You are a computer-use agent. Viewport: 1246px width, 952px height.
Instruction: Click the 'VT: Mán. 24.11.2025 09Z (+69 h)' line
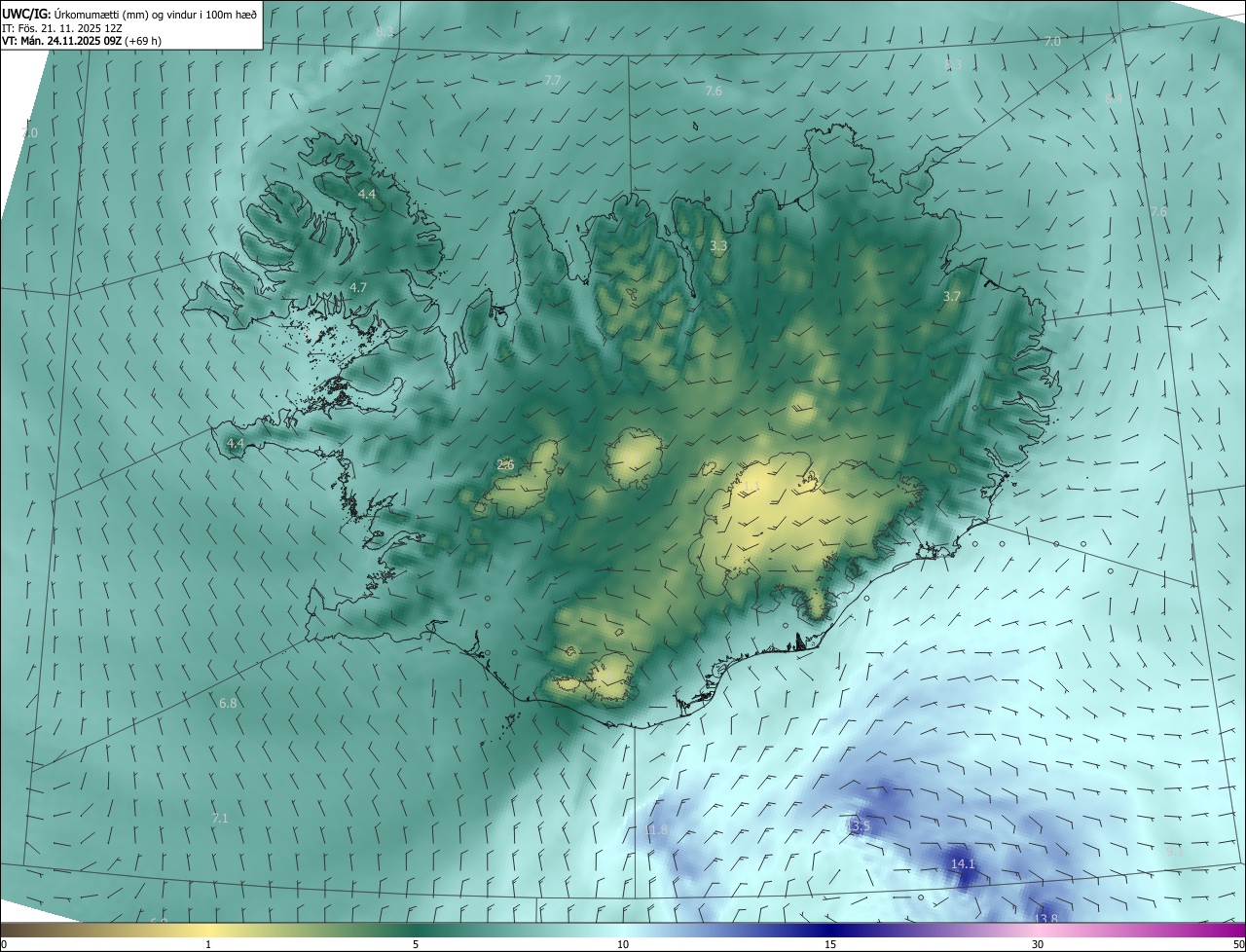[81, 42]
